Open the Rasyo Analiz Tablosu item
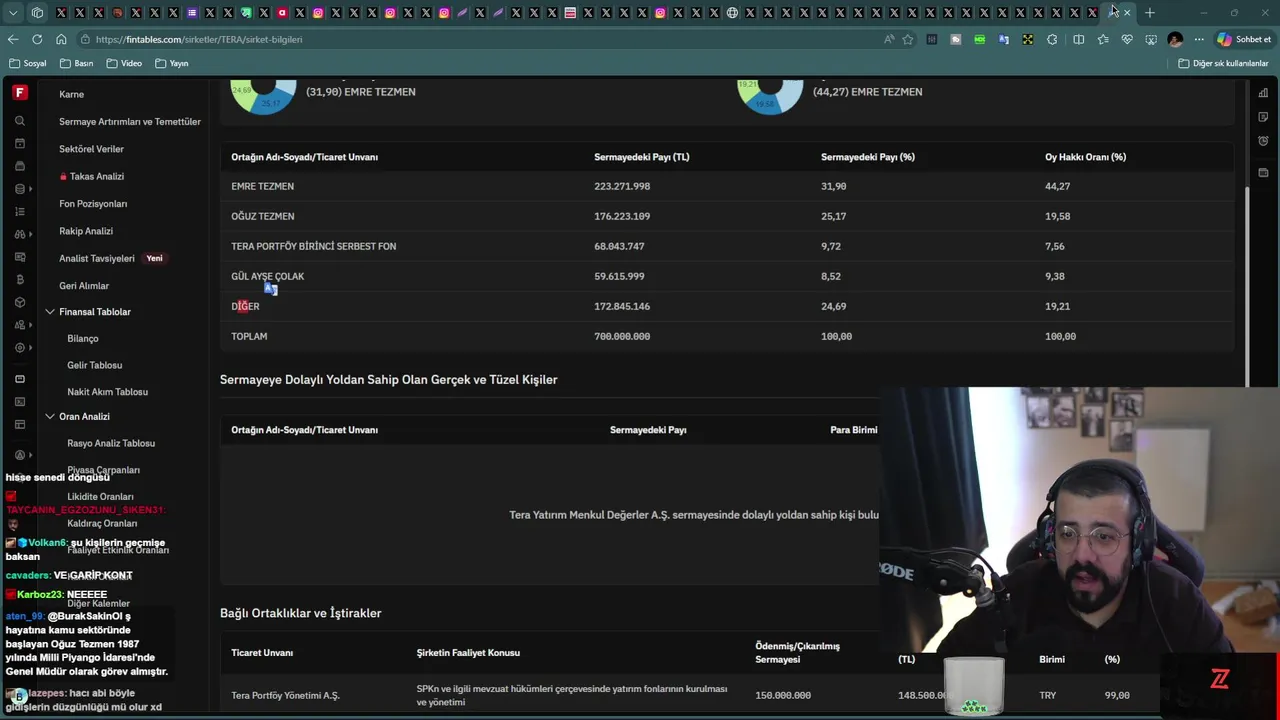This screenshot has width=1280, height=720. tap(111, 443)
